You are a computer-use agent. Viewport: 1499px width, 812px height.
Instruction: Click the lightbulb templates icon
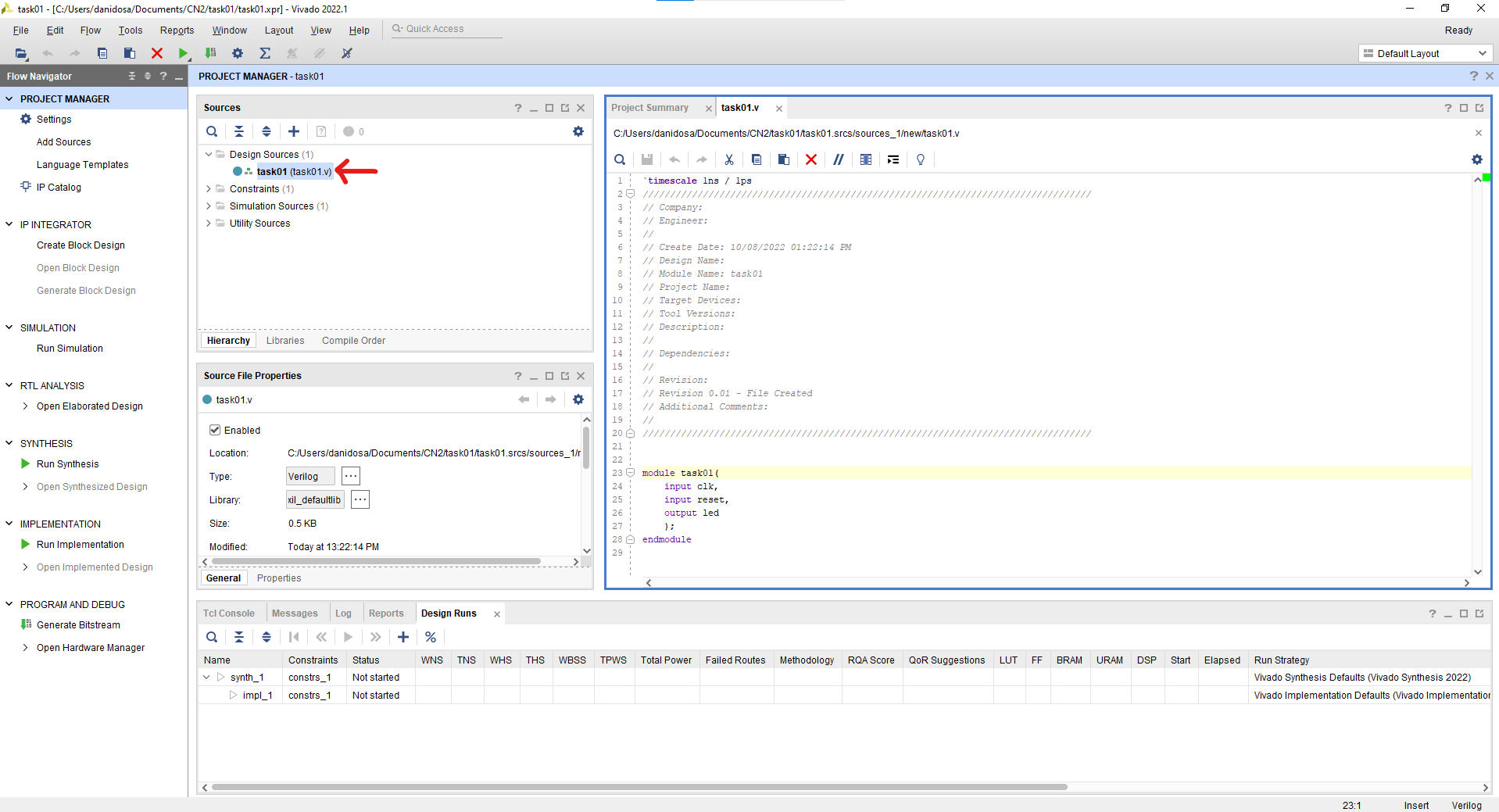(921, 159)
